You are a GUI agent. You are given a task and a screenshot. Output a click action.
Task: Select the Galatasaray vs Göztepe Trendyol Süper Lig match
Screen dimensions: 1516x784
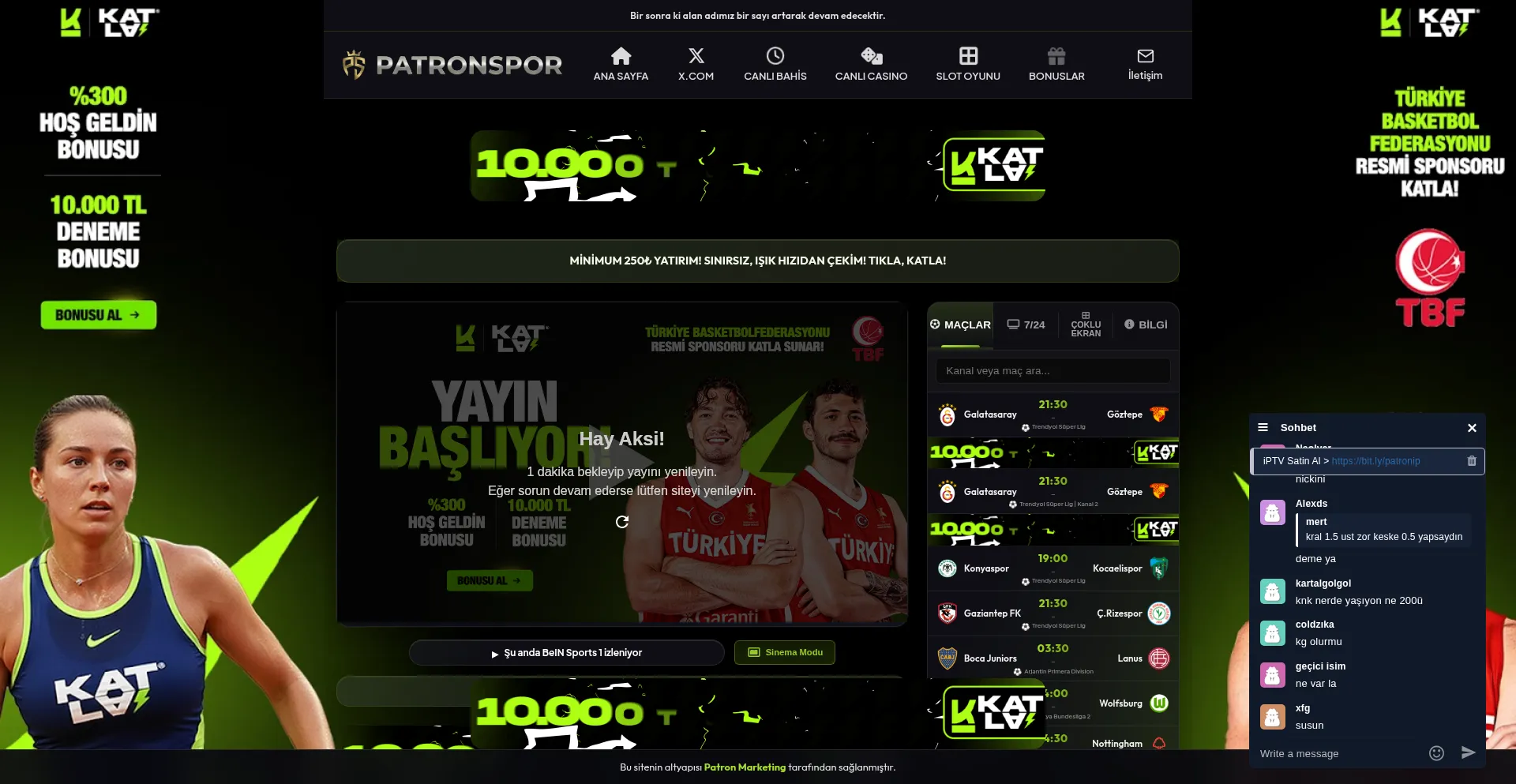(1053, 415)
